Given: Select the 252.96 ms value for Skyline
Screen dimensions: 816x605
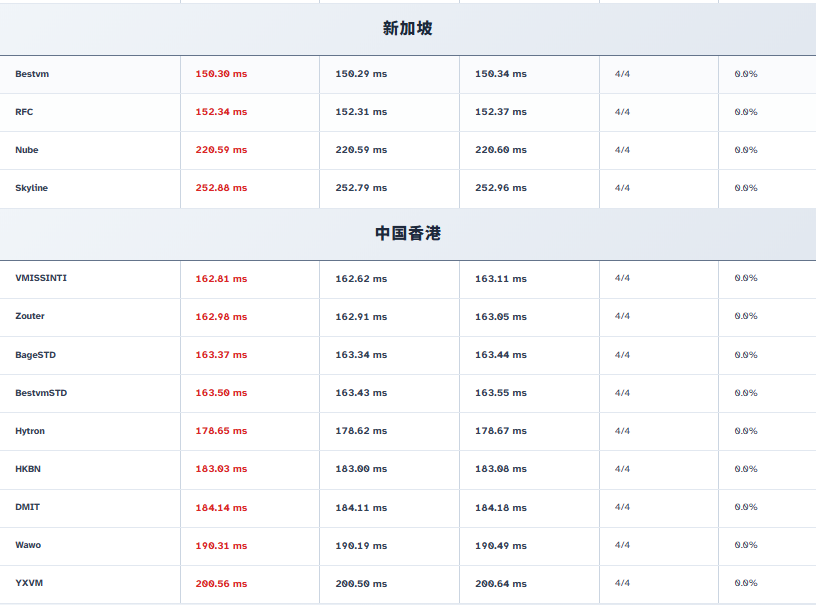Looking at the screenshot, I should (x=501, y=188).
